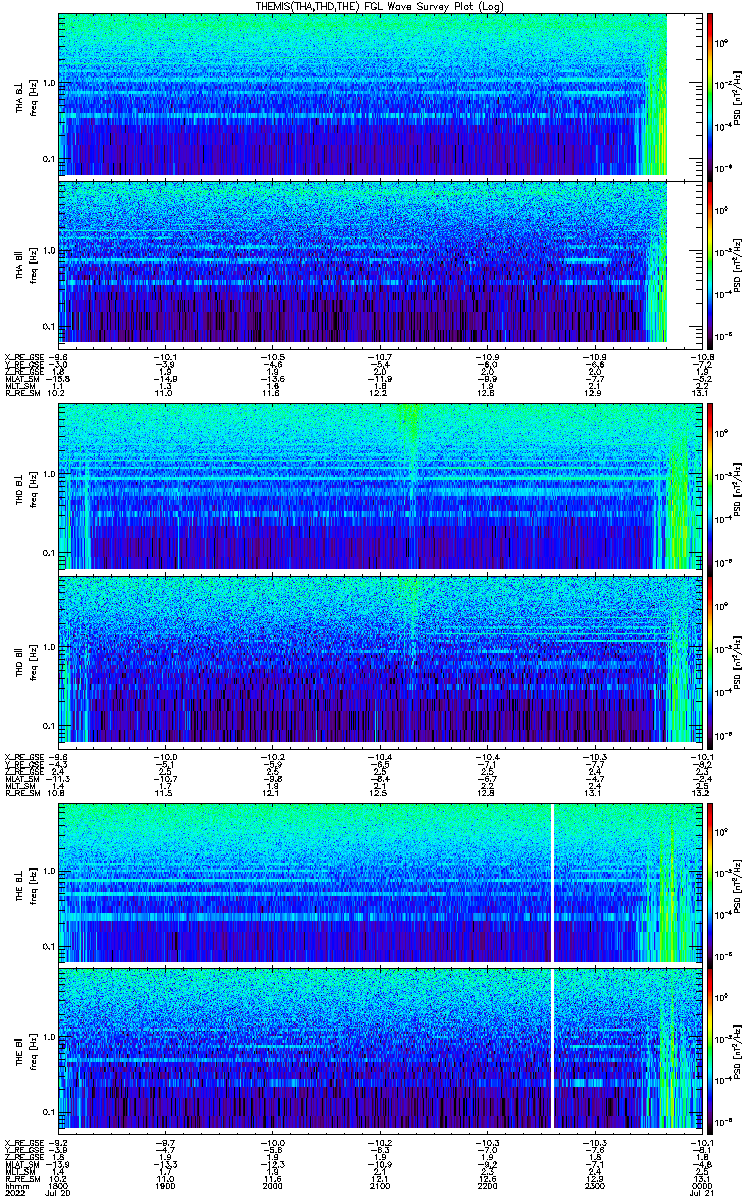Click the green burst at top of THD B-perpendicular panel
750x1200 pixels.
pos(408,420)
